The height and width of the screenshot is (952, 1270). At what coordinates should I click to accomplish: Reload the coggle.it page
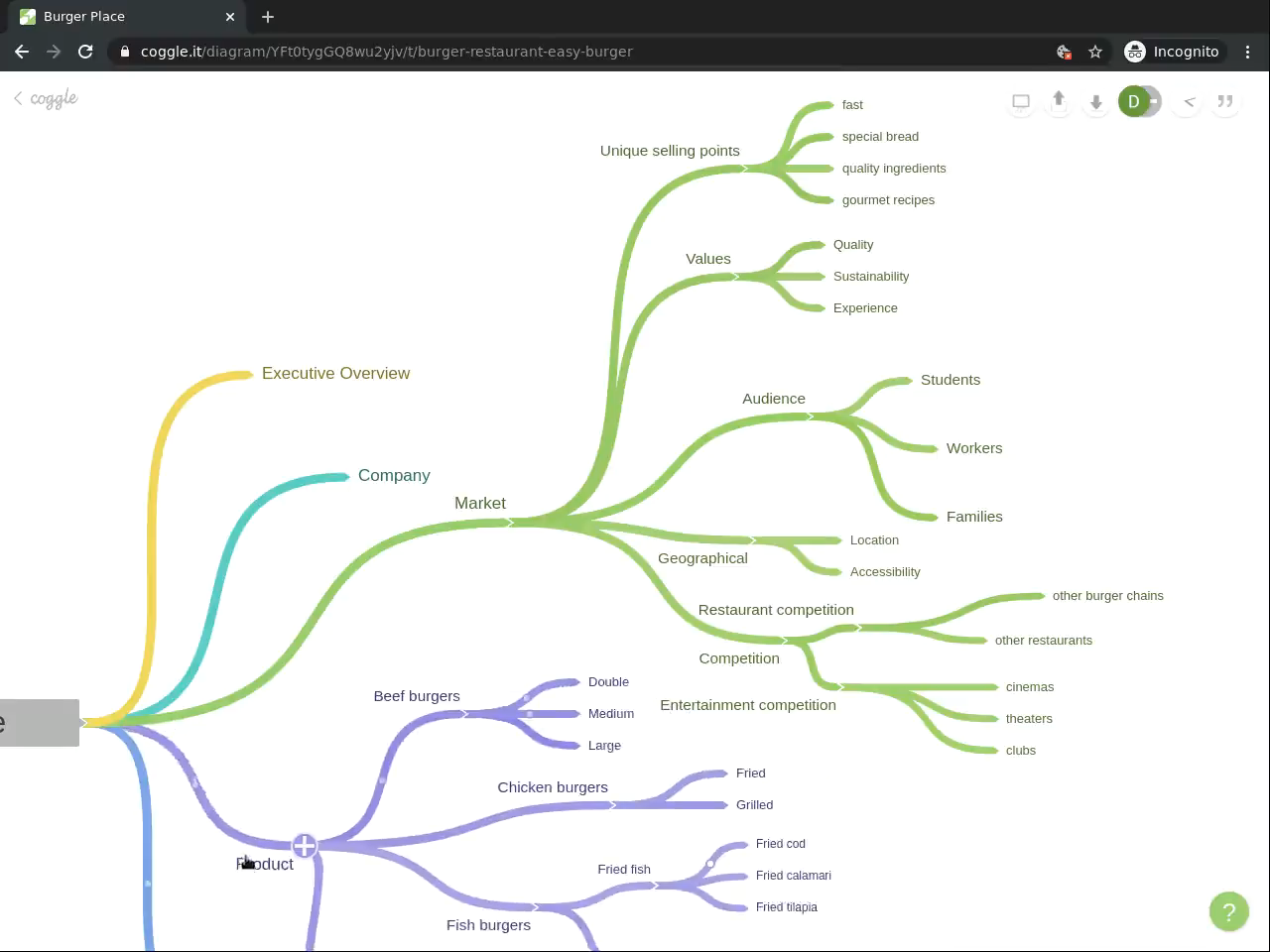pos(85,52)
